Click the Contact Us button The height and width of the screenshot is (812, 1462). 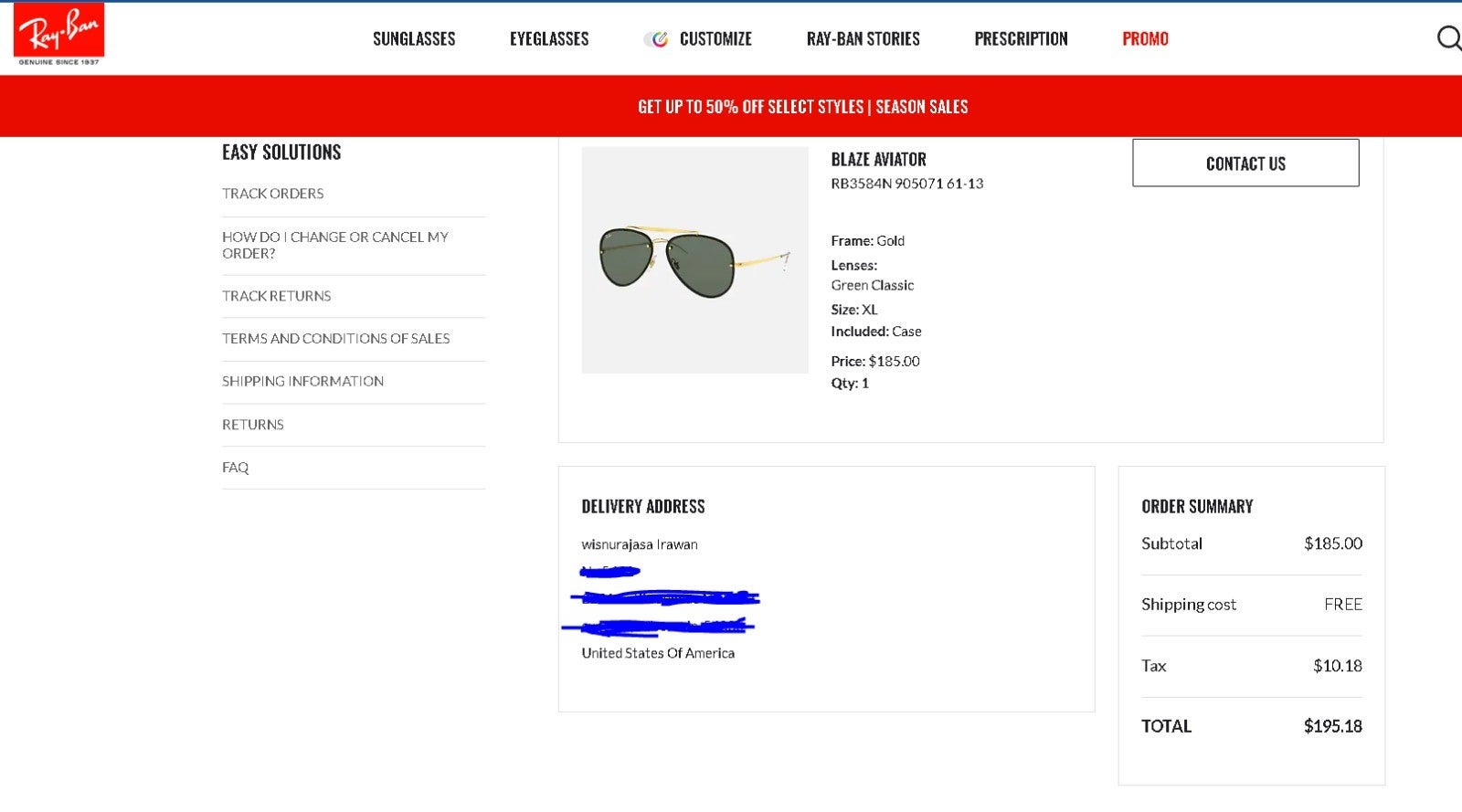point(1245,163)
